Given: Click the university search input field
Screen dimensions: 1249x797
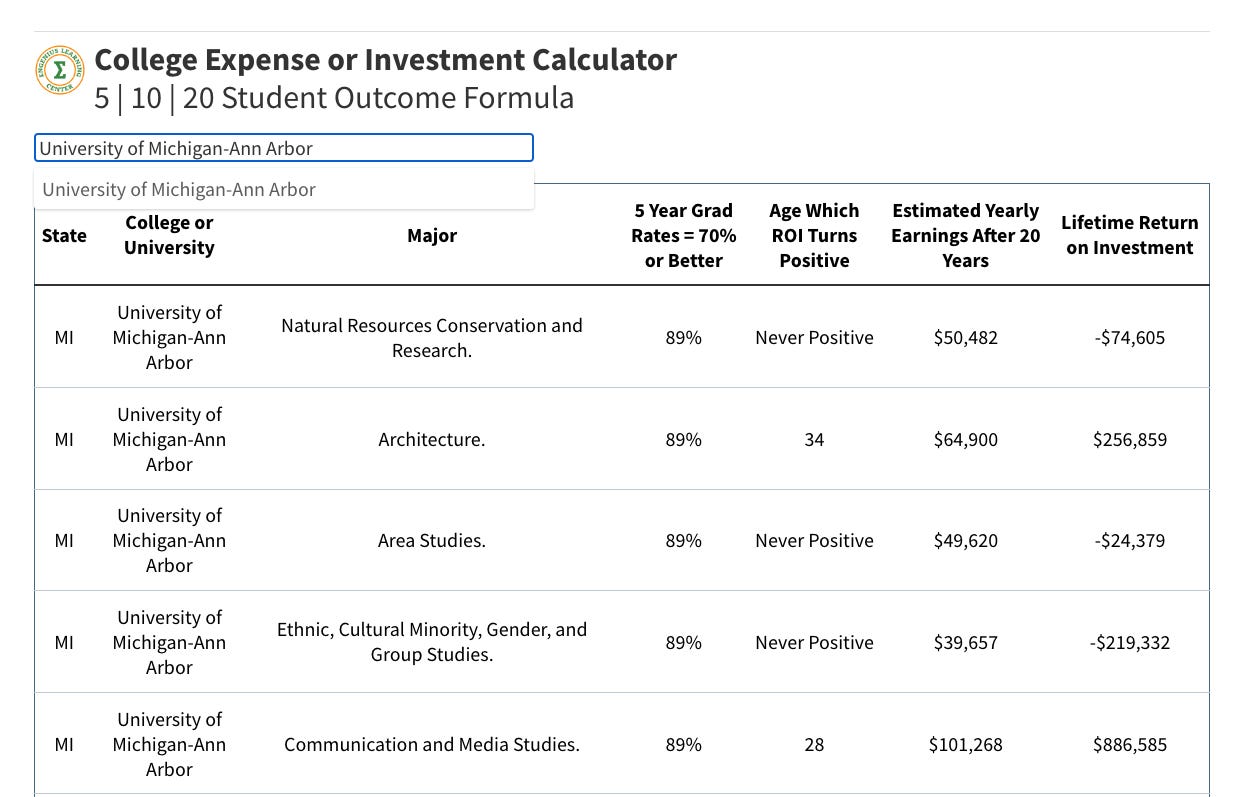Looking at the screenshot, I should [283, 149].
